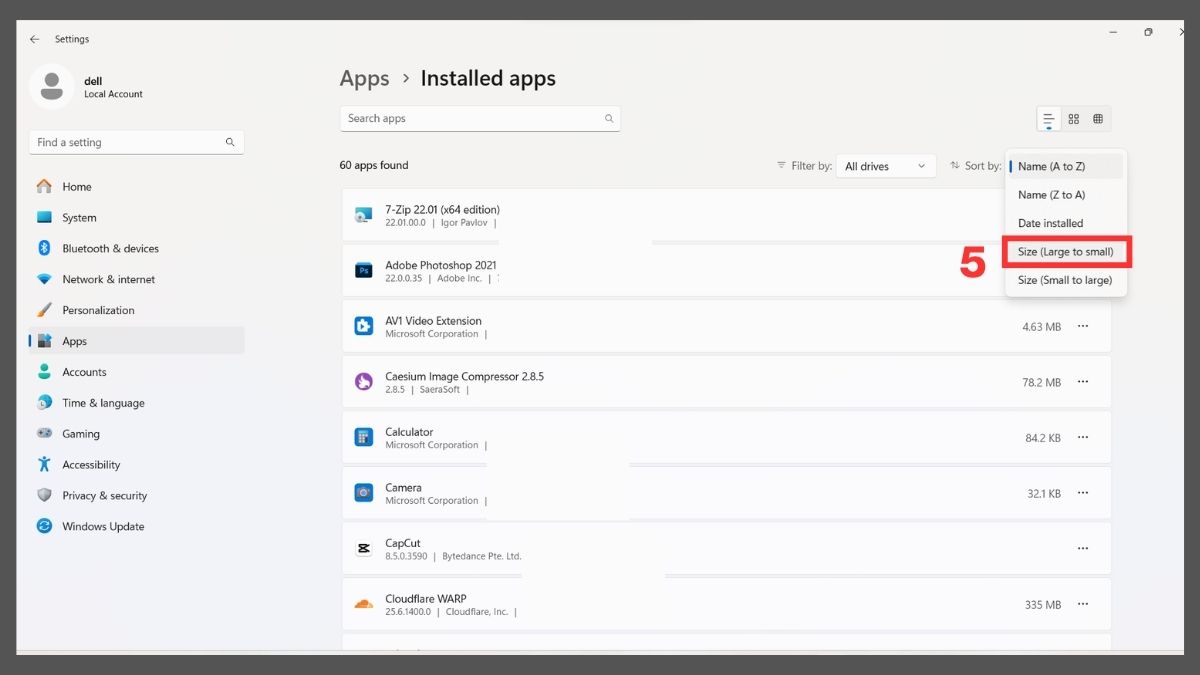
Task: Restore down the Settings window
Action: point(1148,32)
